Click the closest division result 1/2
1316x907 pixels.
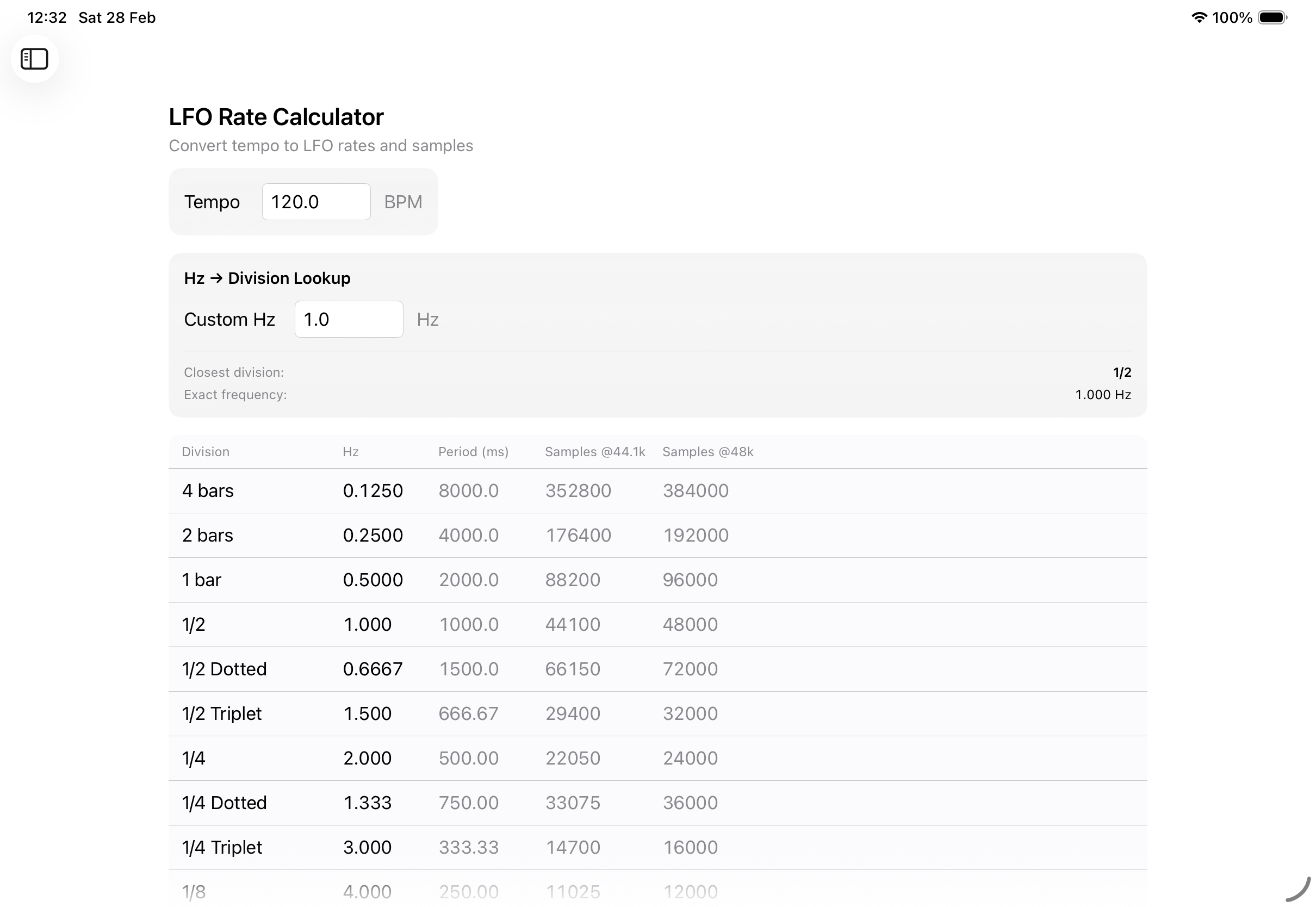click(x=1122, y=373)
